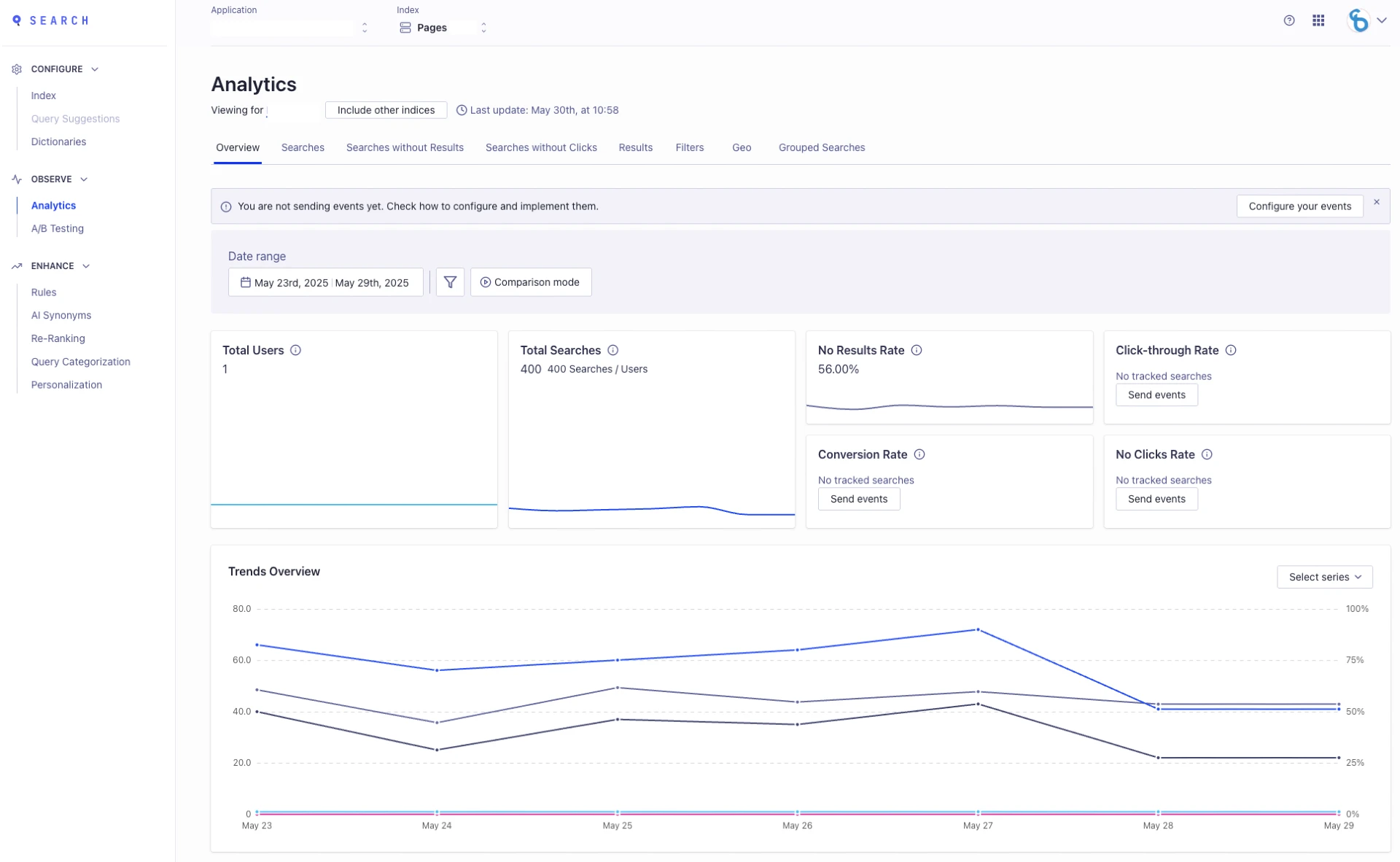Open the date range picker field
The width and height of the screenshot is (1400, 862).
pos(325,282)
